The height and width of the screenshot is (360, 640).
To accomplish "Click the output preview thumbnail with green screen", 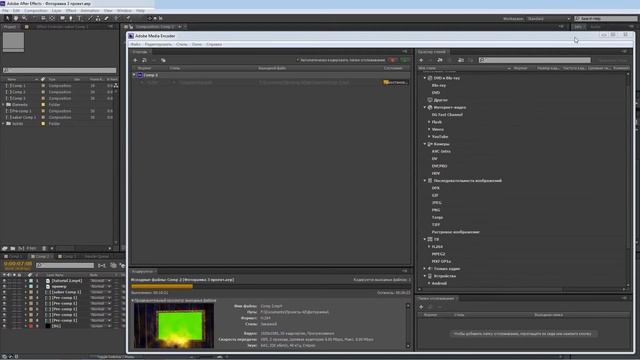I will (x=174, y=326).
